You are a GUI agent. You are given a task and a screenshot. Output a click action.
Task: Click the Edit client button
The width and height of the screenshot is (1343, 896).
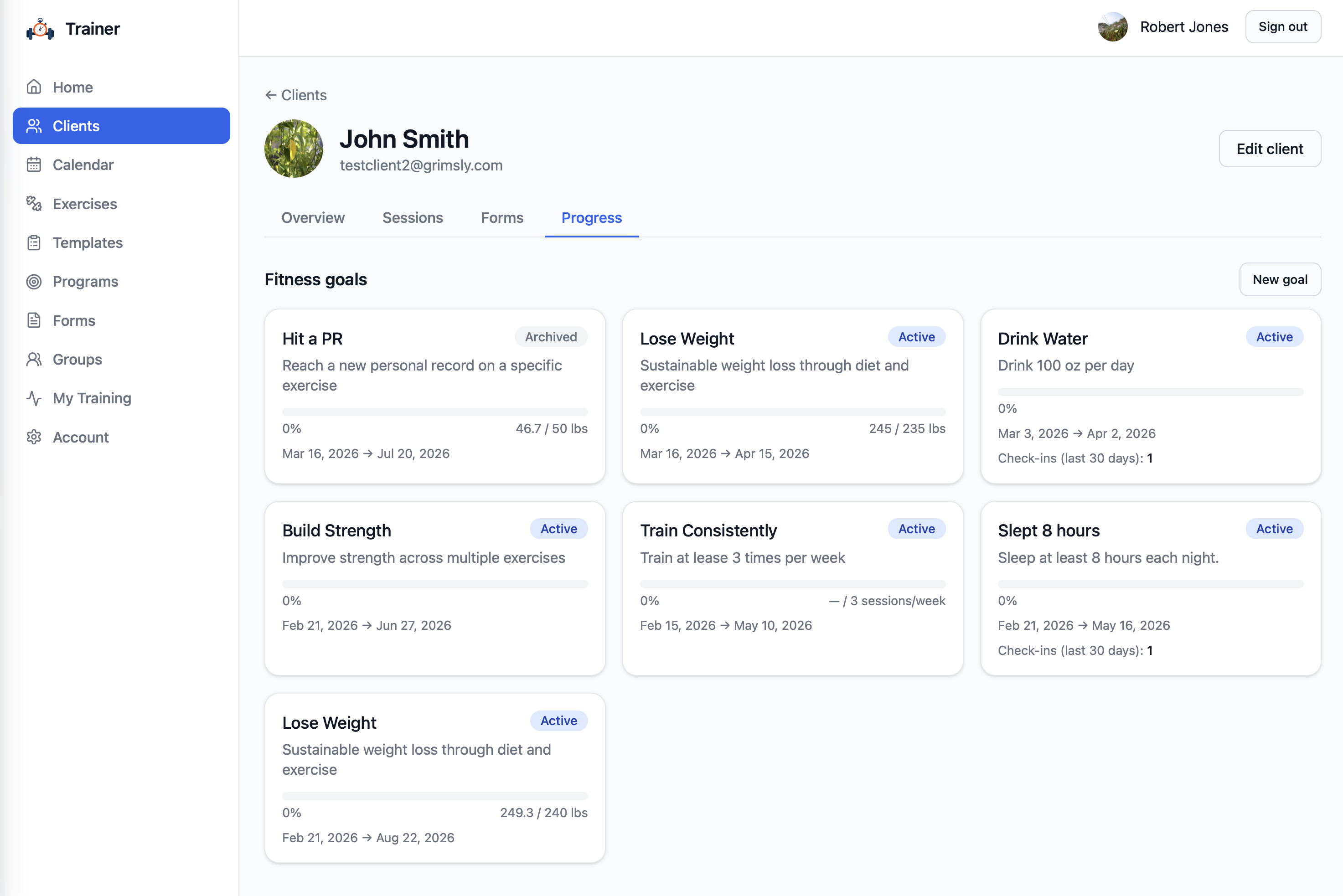click(x=1269, y=149)
